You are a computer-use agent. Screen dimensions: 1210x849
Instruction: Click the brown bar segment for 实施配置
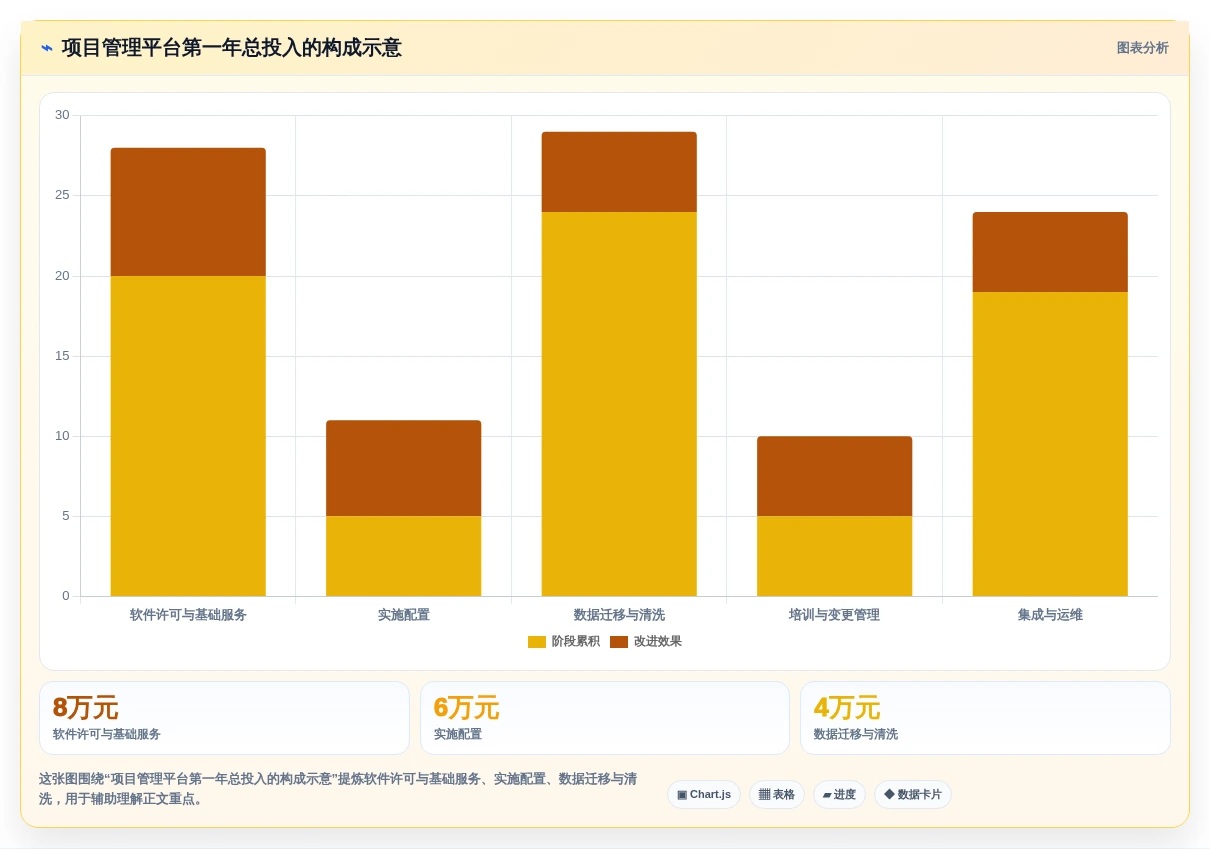click(x=404, y=468)
